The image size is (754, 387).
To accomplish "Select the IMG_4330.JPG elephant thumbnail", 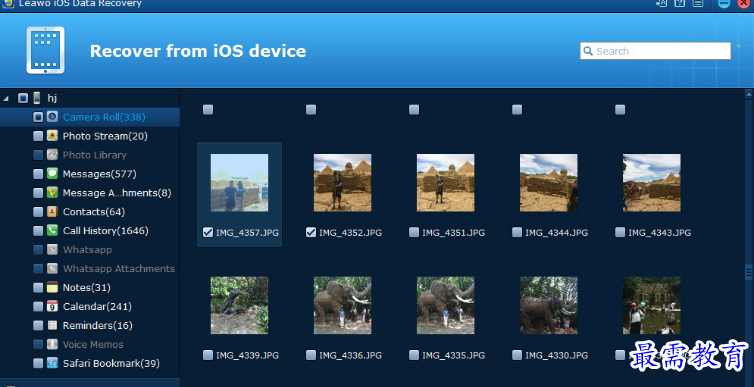I will pos(549,305).
